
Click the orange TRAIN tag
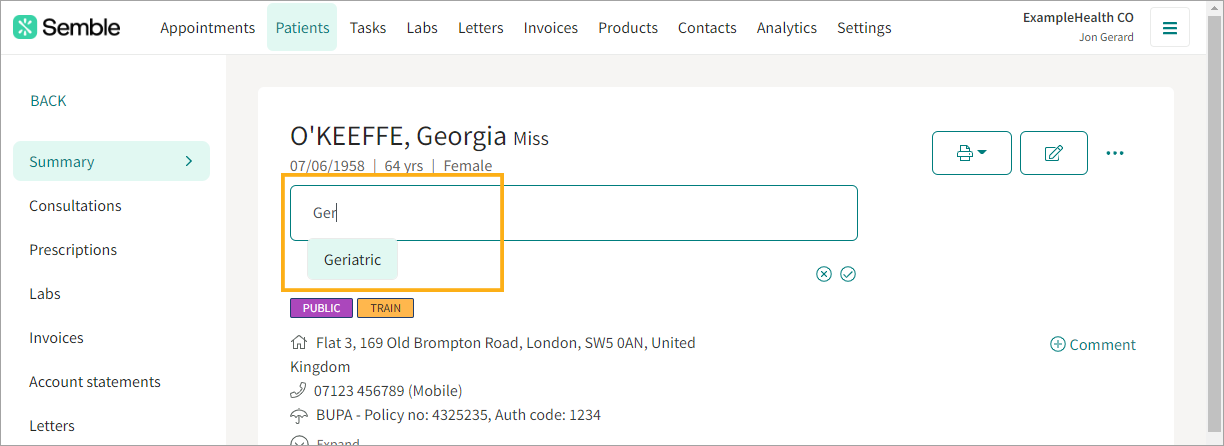385,308
